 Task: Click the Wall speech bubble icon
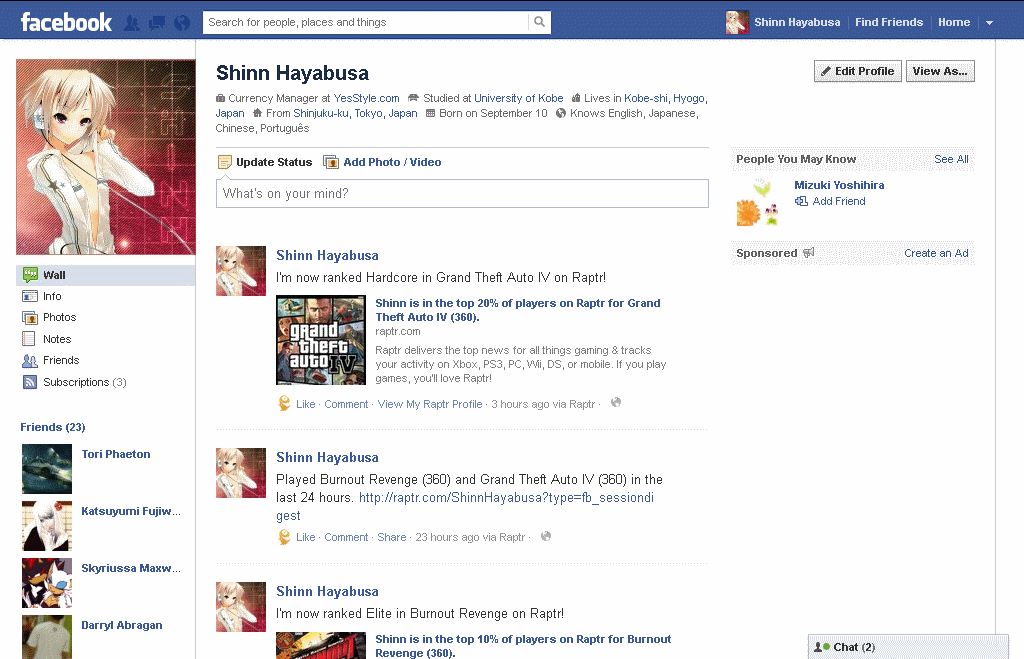coord(30,275)
